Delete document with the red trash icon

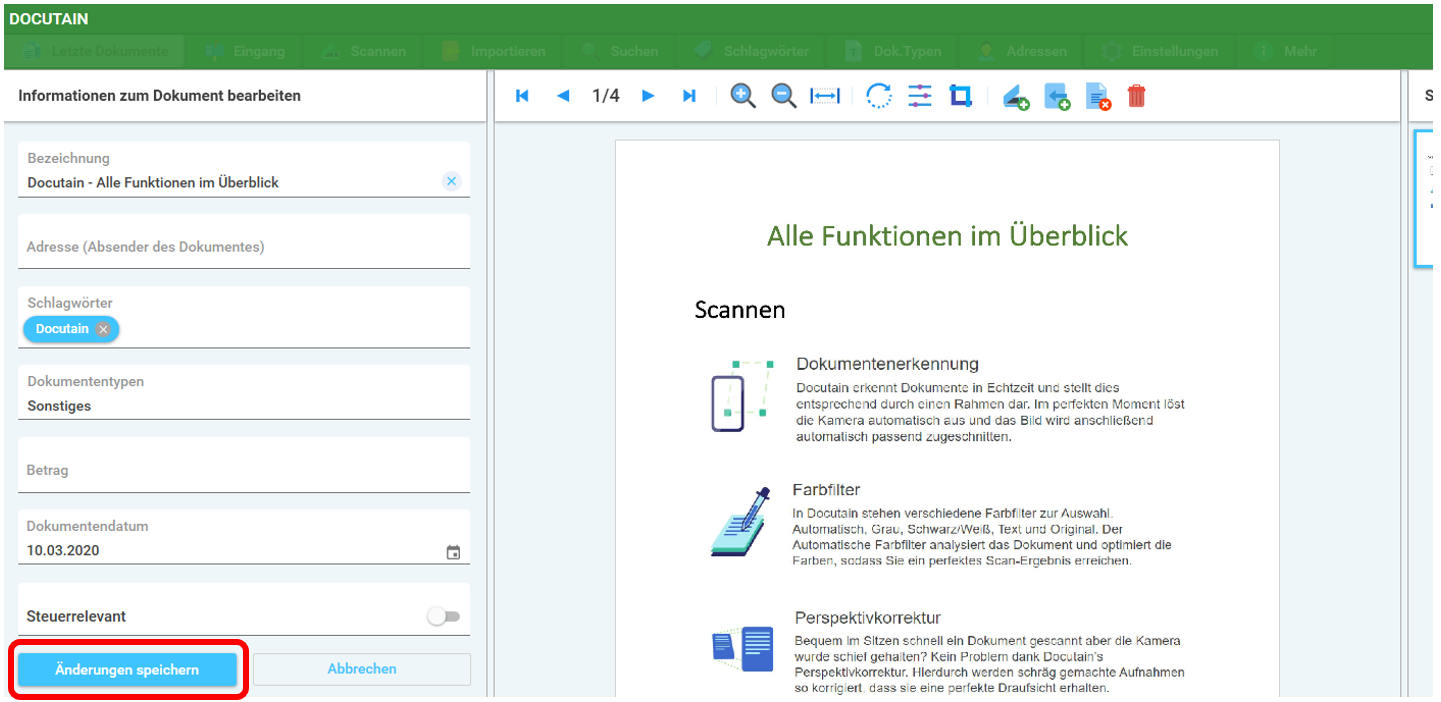click(1137, 96)
